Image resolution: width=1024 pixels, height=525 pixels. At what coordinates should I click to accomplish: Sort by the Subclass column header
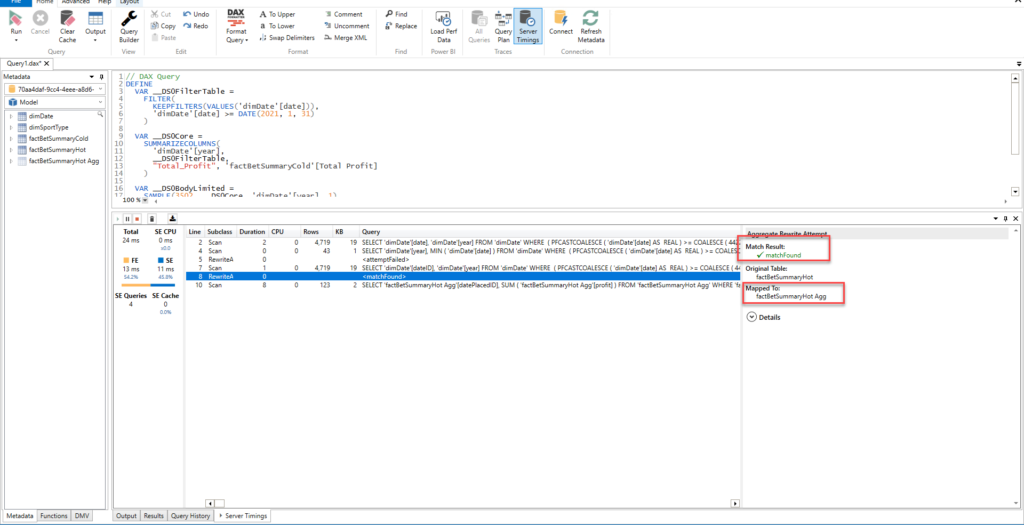pyautogui.click(x=220, y=232)
